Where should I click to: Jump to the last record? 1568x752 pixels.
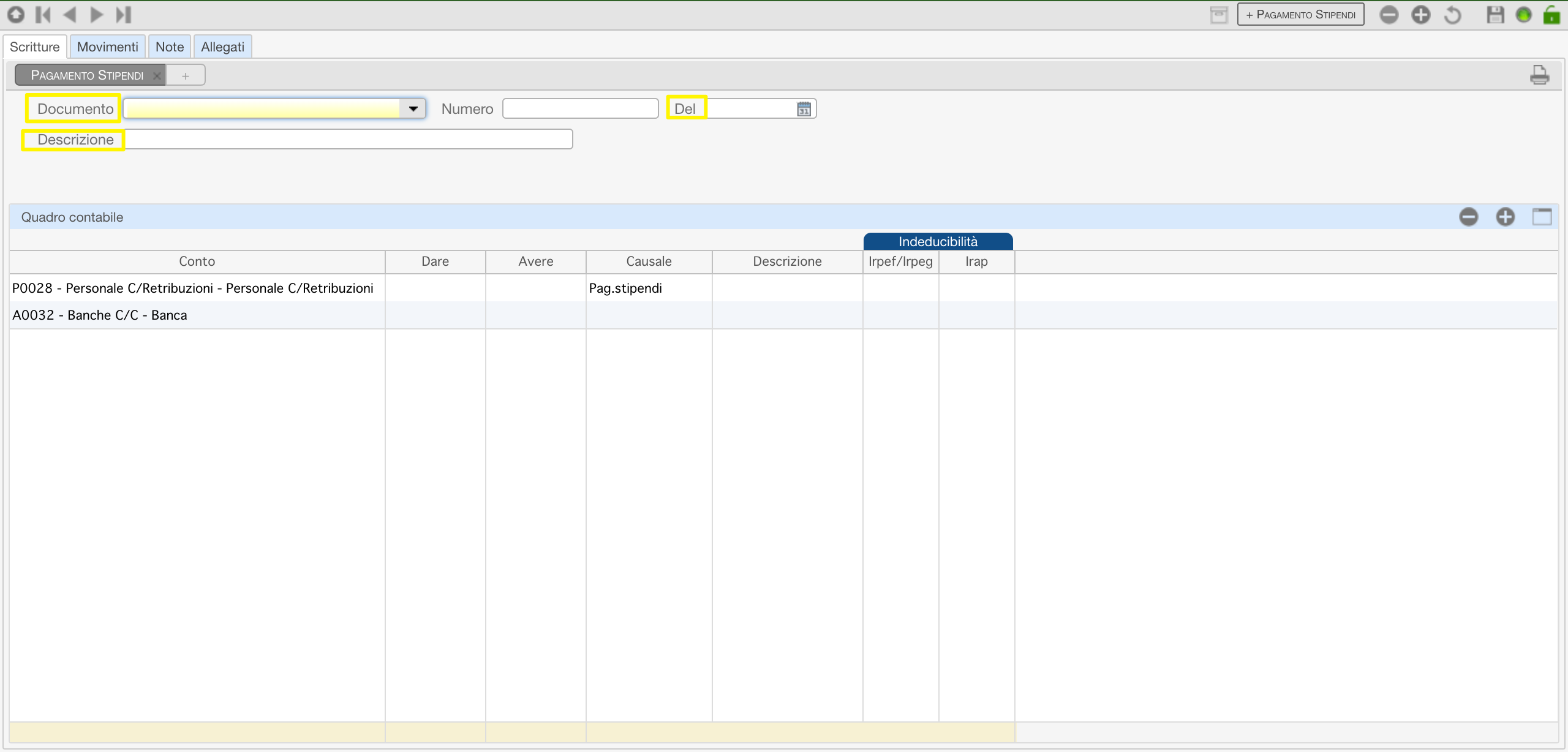point(124,14)
